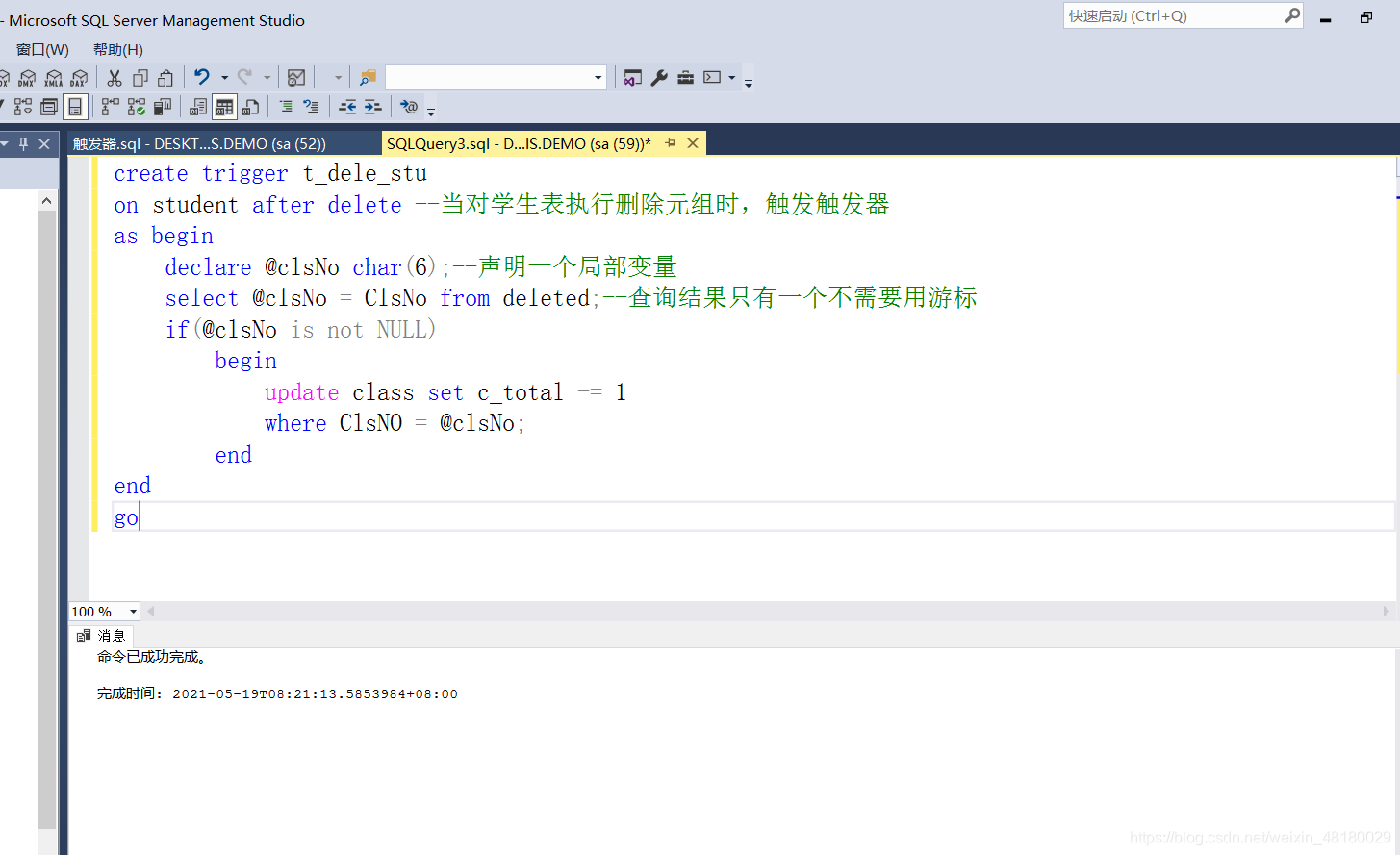Expand dropdown next to command window icon

[732, 78]
